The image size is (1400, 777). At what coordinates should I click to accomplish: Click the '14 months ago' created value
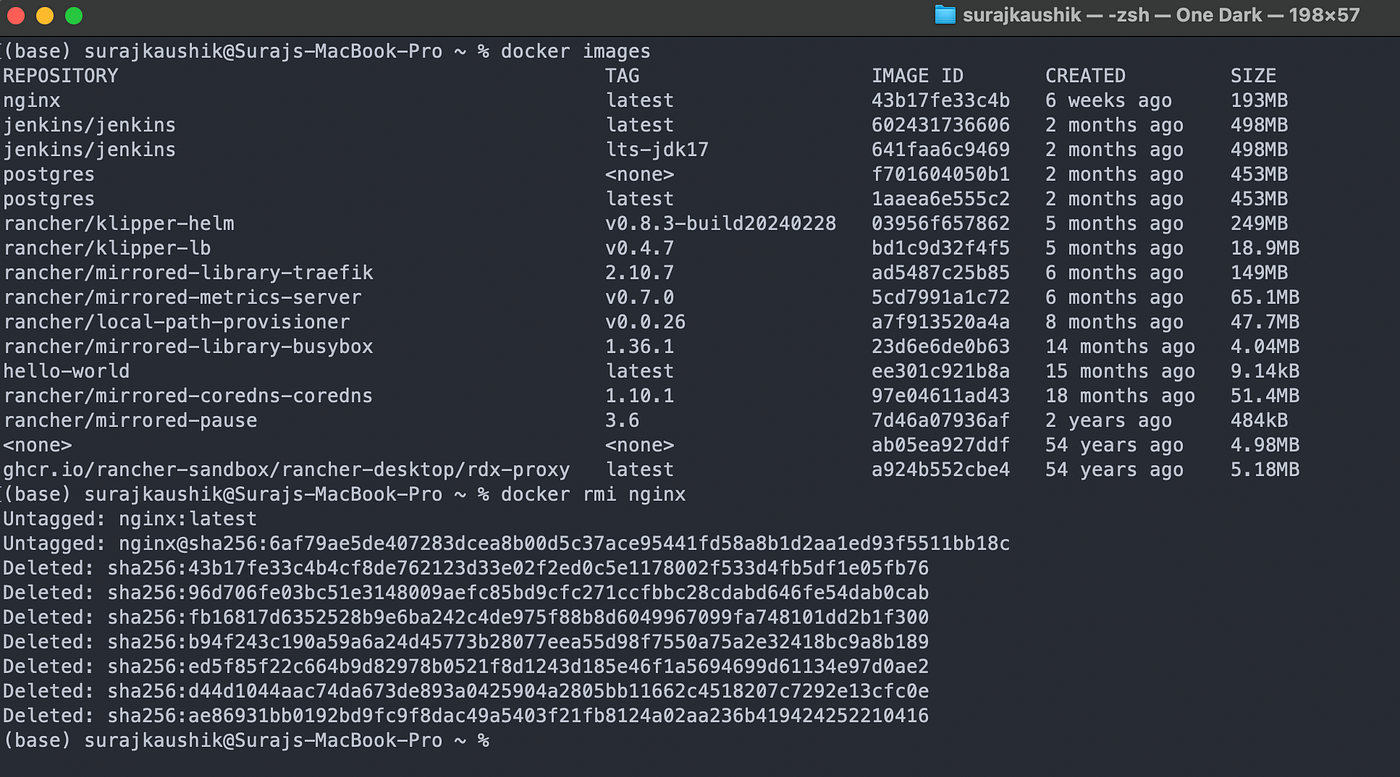tap(1120, 347)
